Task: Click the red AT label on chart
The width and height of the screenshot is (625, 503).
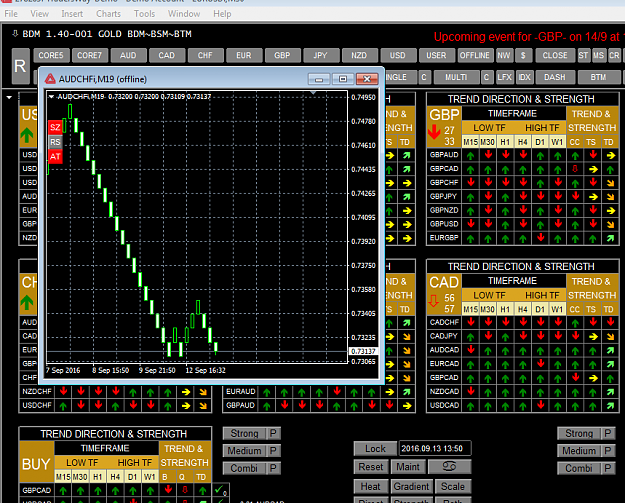Action: pos(55,157)
